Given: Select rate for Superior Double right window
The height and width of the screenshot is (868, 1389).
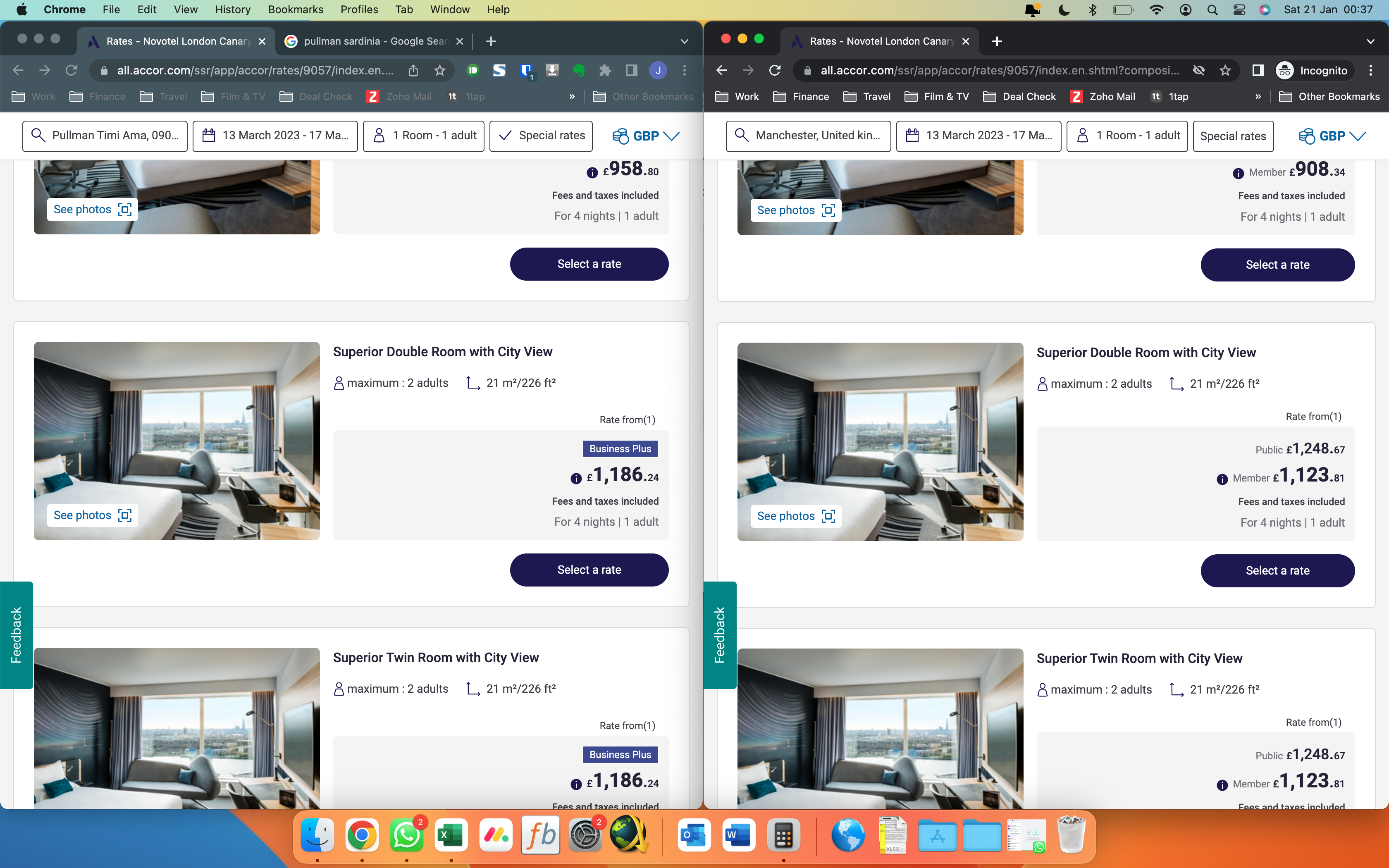Looking at the screenshot, I should [1277, 571].
